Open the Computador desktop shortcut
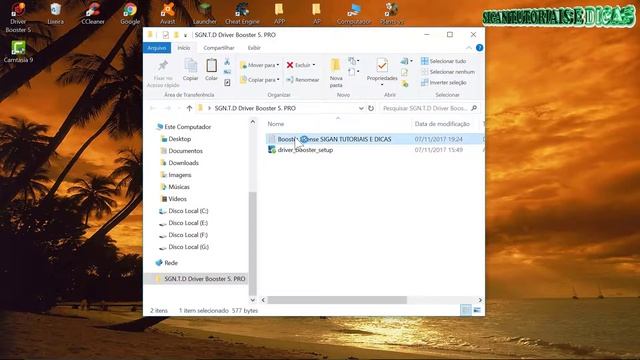Image resolution: width=640 pixels, height=360 pixels. 354,14
